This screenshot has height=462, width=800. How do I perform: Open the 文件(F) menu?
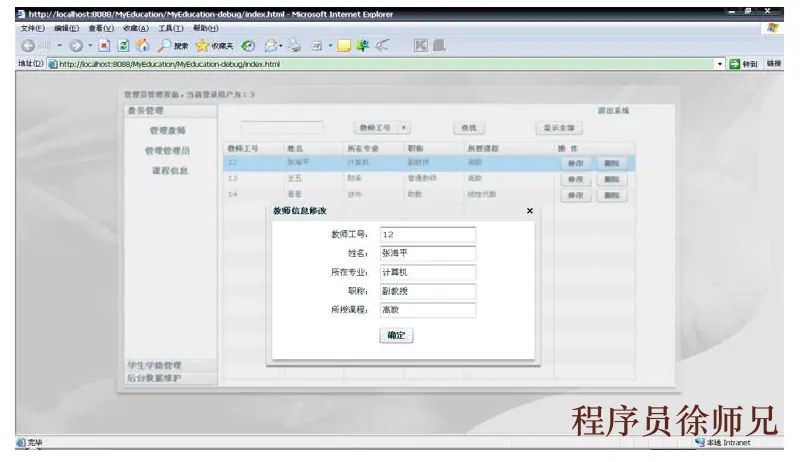[33, 29]
